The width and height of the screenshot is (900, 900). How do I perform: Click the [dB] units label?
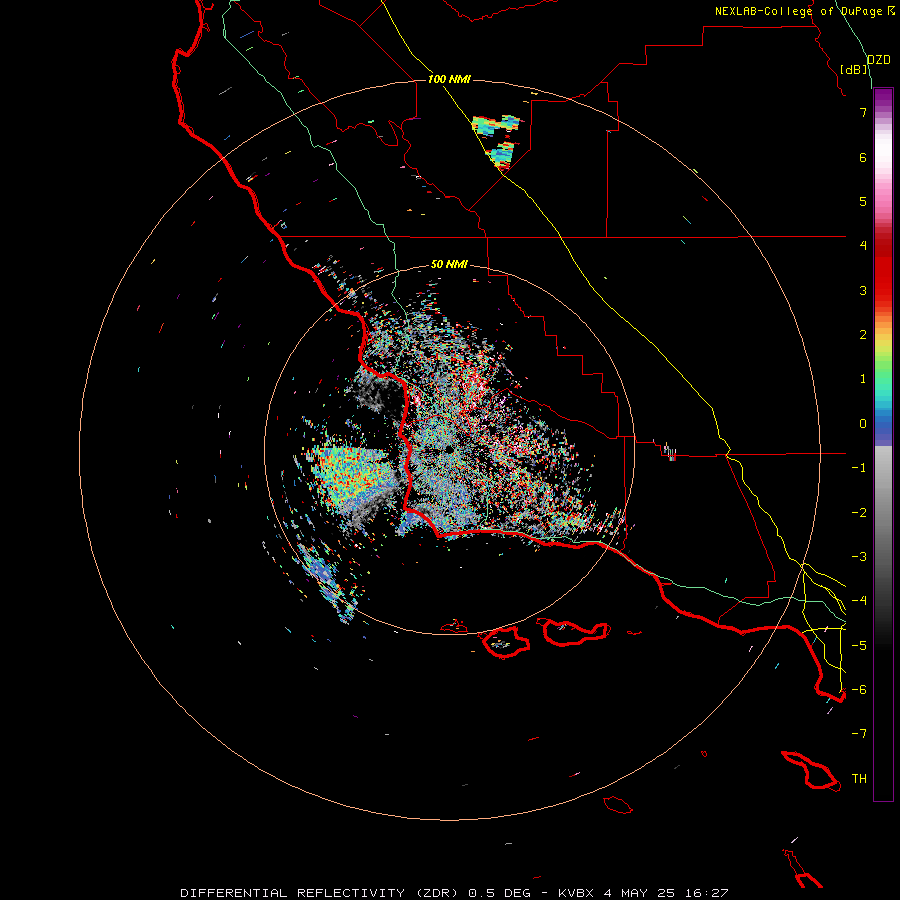[x=854, y=69]
